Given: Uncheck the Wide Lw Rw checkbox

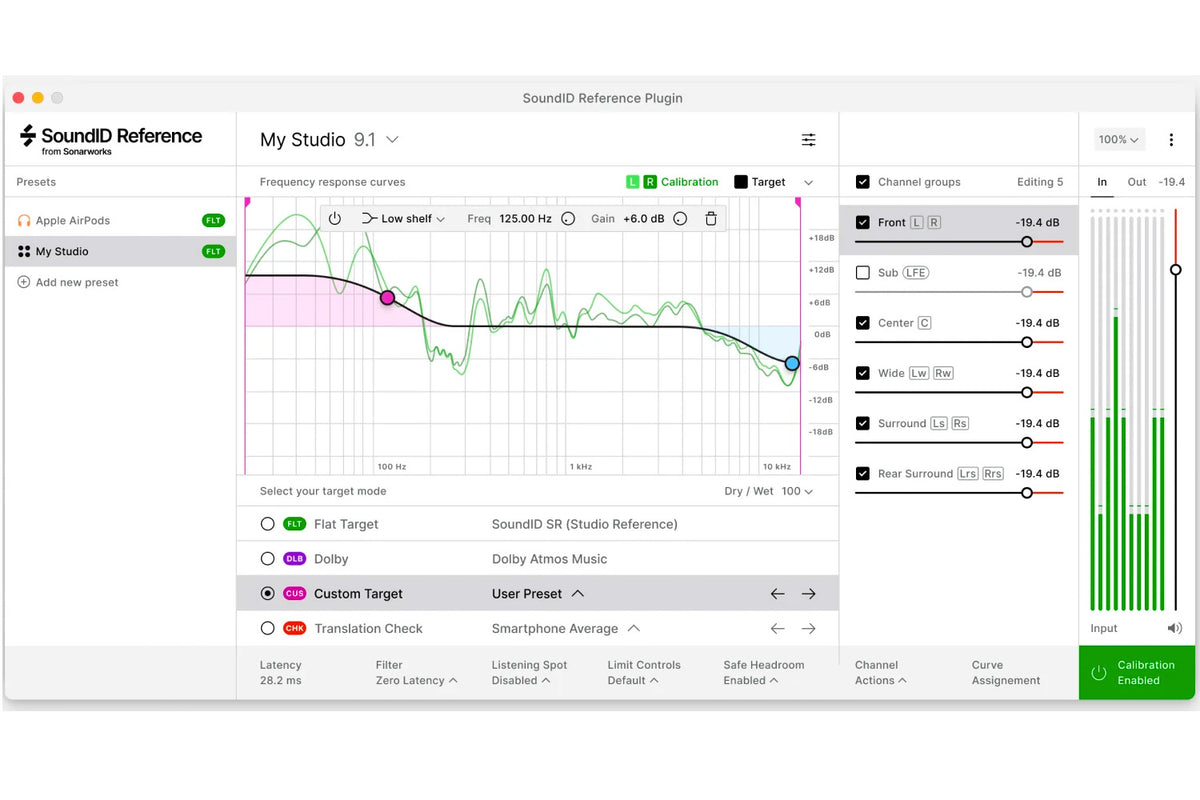Looking at the screenshot, I should (862, 373).
